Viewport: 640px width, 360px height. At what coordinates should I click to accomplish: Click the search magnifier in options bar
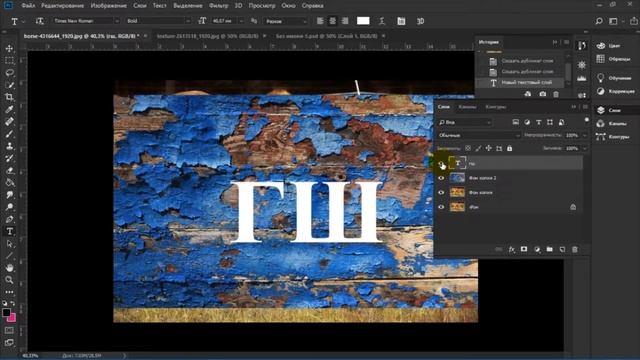click(599, 21)
